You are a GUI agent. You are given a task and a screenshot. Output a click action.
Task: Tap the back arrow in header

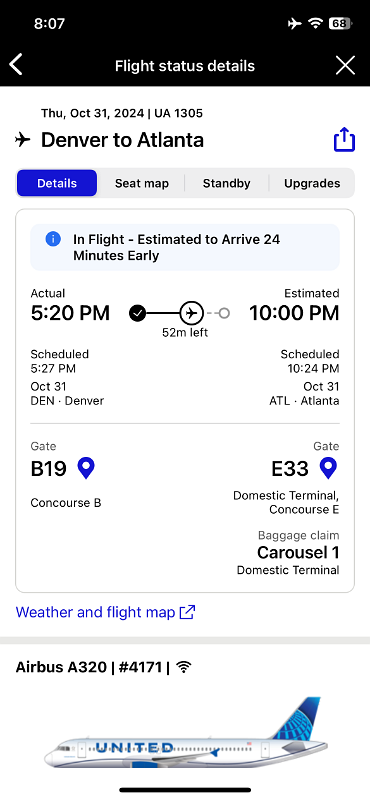(16, 65)
